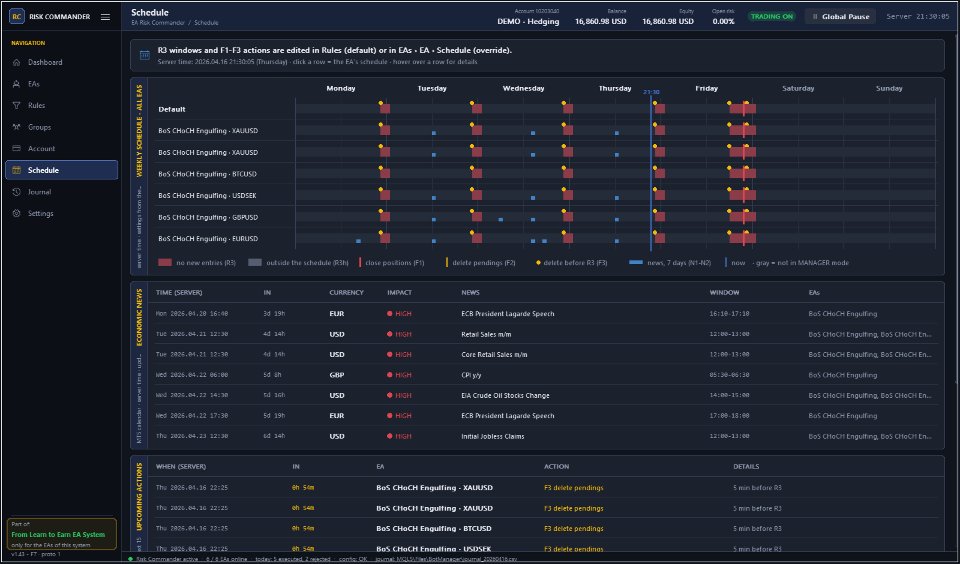Click IMPACT column header
960x564 pixels.
coord(399,293)
